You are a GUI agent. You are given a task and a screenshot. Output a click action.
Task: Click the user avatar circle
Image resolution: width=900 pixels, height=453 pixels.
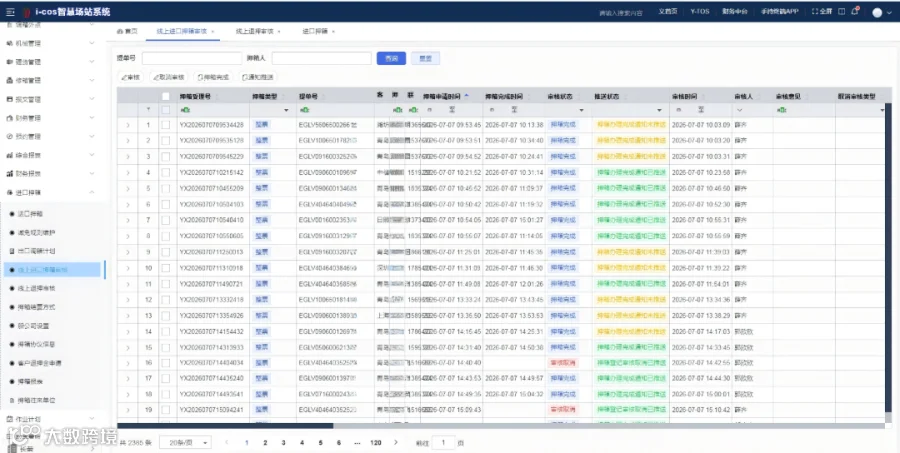click(877, 12)
